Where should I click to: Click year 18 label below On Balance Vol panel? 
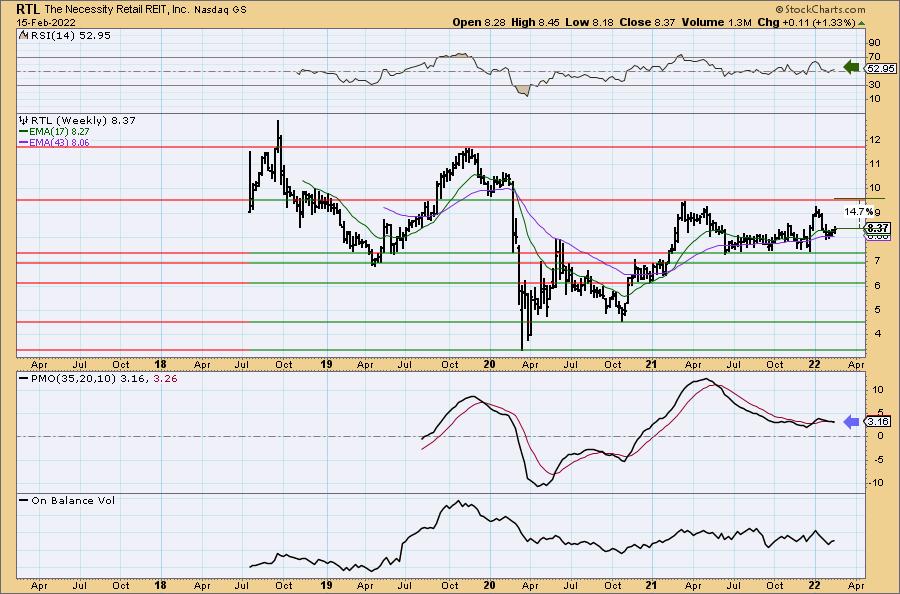(161, 585)
